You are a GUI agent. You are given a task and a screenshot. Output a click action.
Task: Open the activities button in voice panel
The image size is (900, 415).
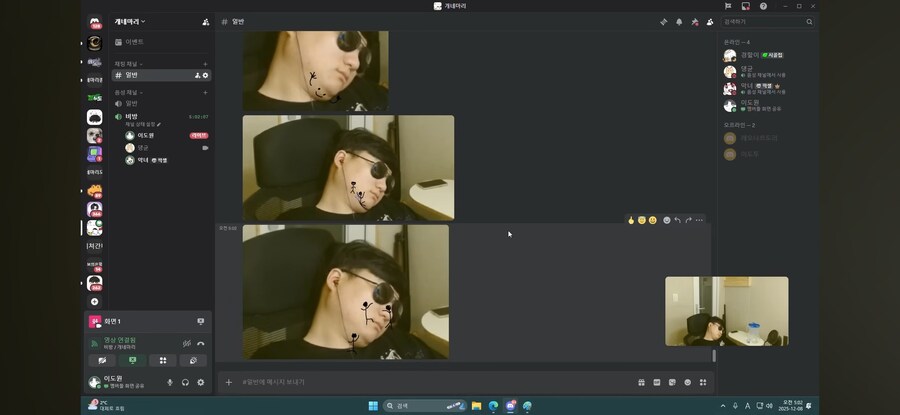coord(163,360)
